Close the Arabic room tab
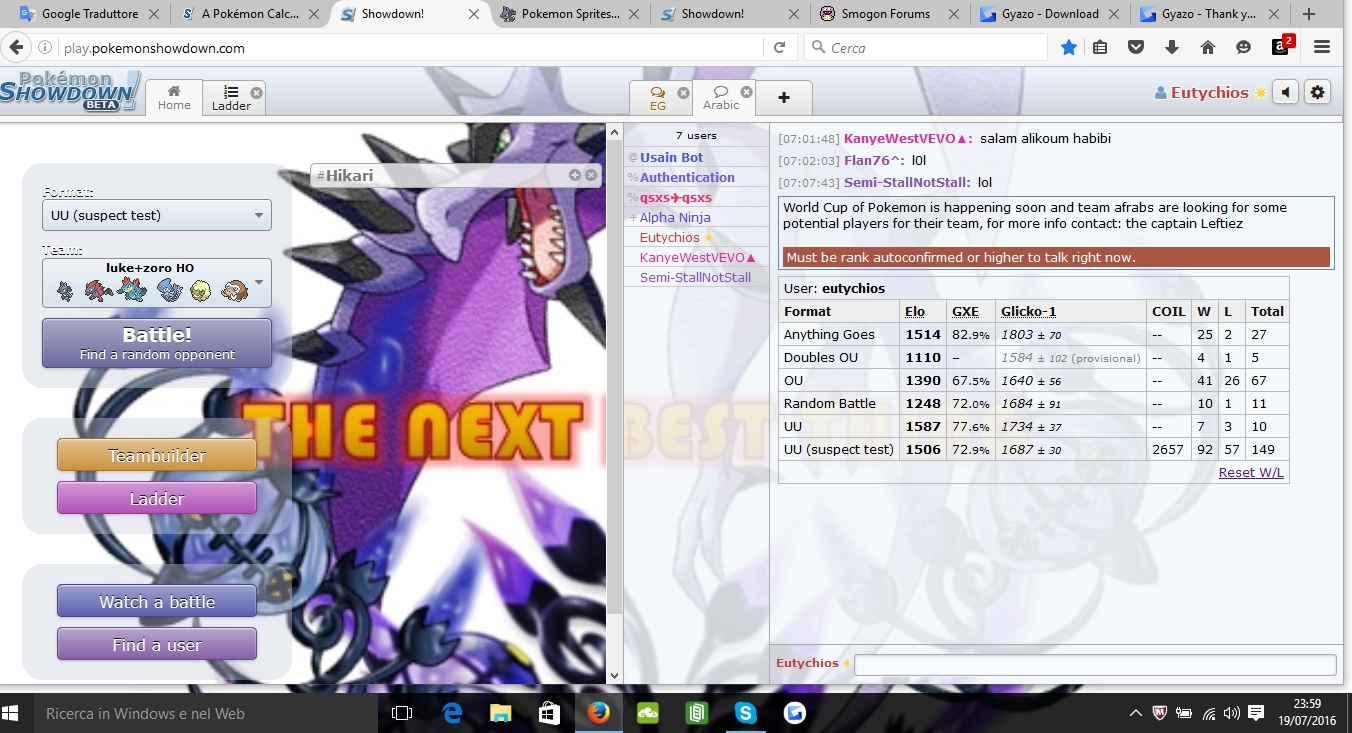Viewport: 1352px width, 733px height. (x=747, y=93)
